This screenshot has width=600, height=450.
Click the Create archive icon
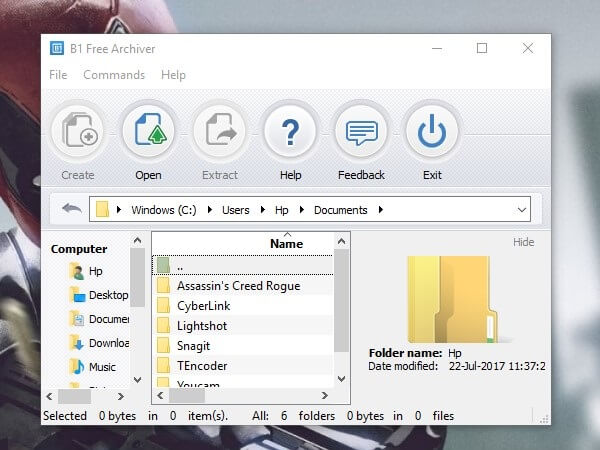point(78,131)
